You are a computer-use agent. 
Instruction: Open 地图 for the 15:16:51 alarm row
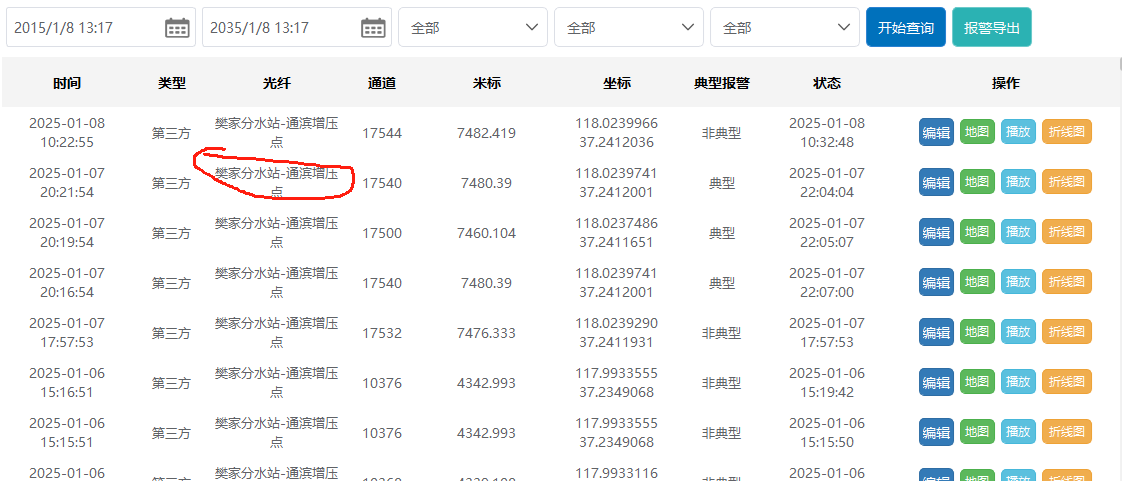(x=977, y=382)
